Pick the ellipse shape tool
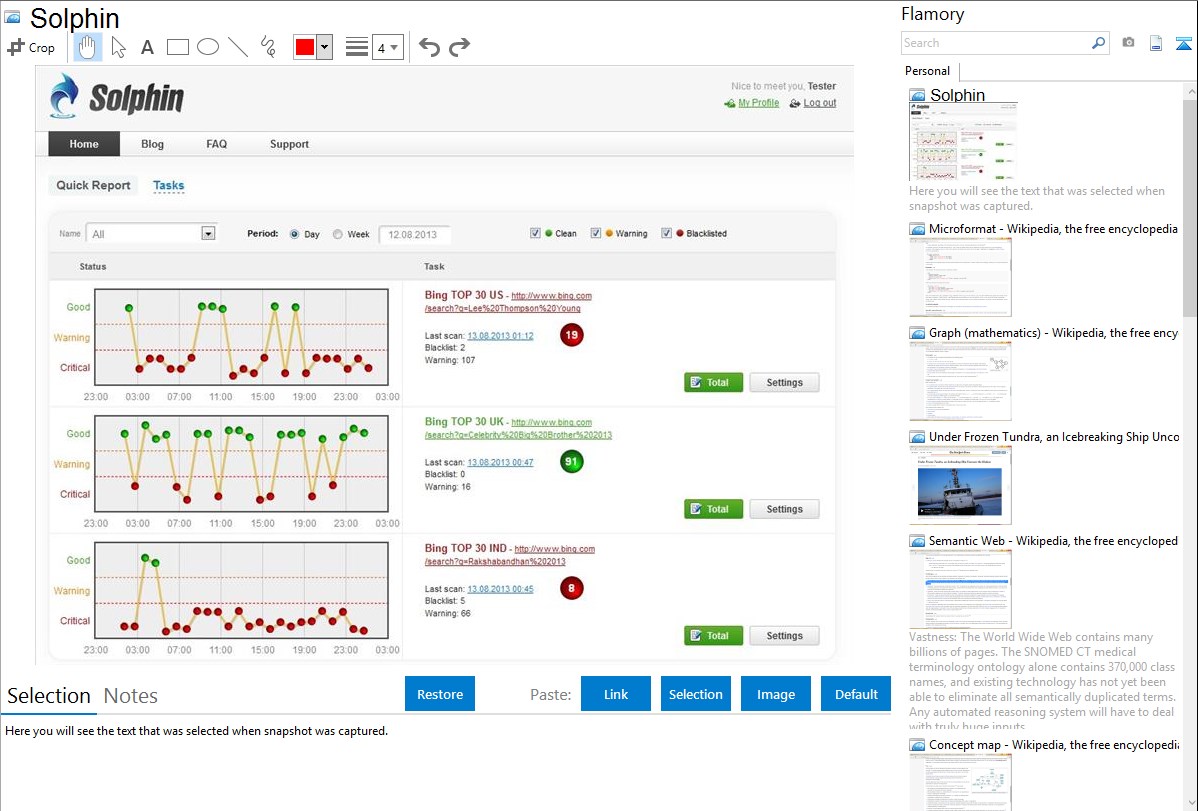Image resolution: width=1198 pixels, height=811 pixels. pos(208,47)
